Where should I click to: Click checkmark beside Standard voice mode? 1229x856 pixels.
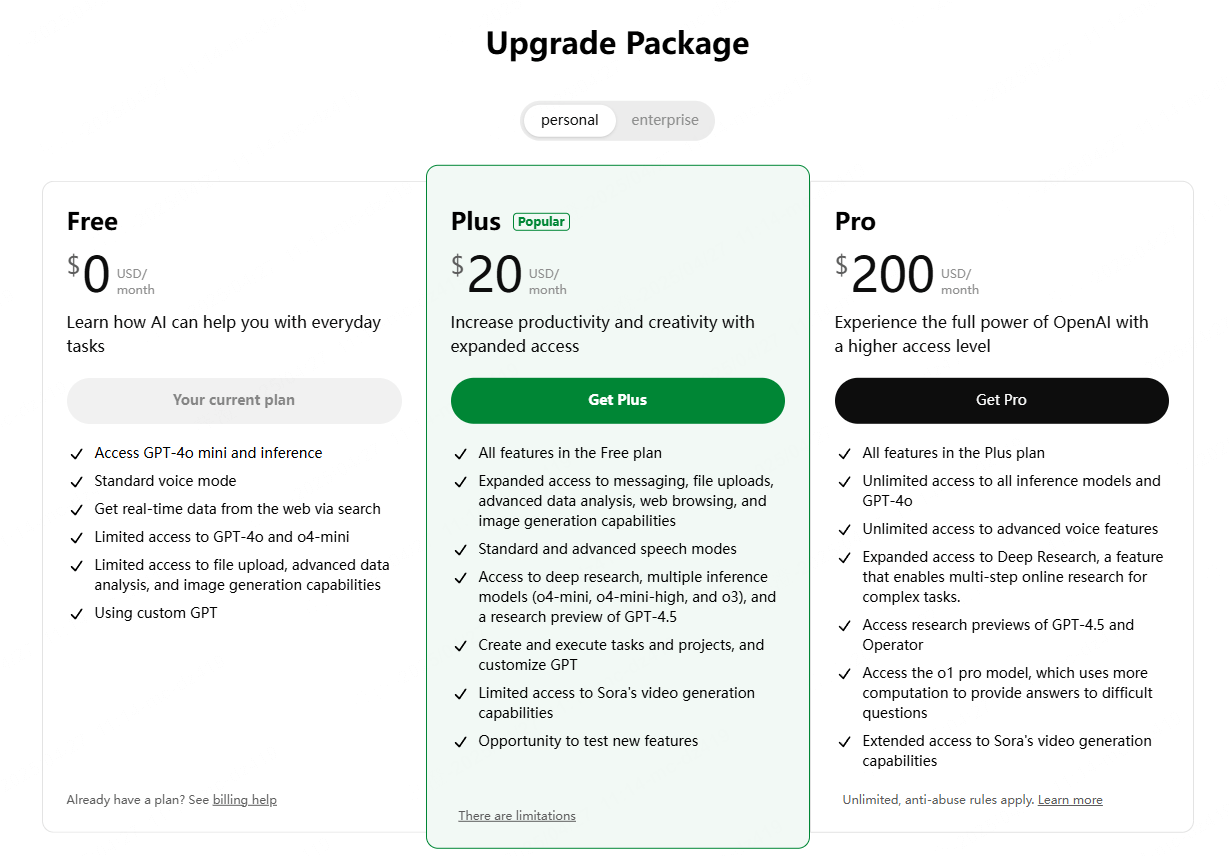(76, 482)
